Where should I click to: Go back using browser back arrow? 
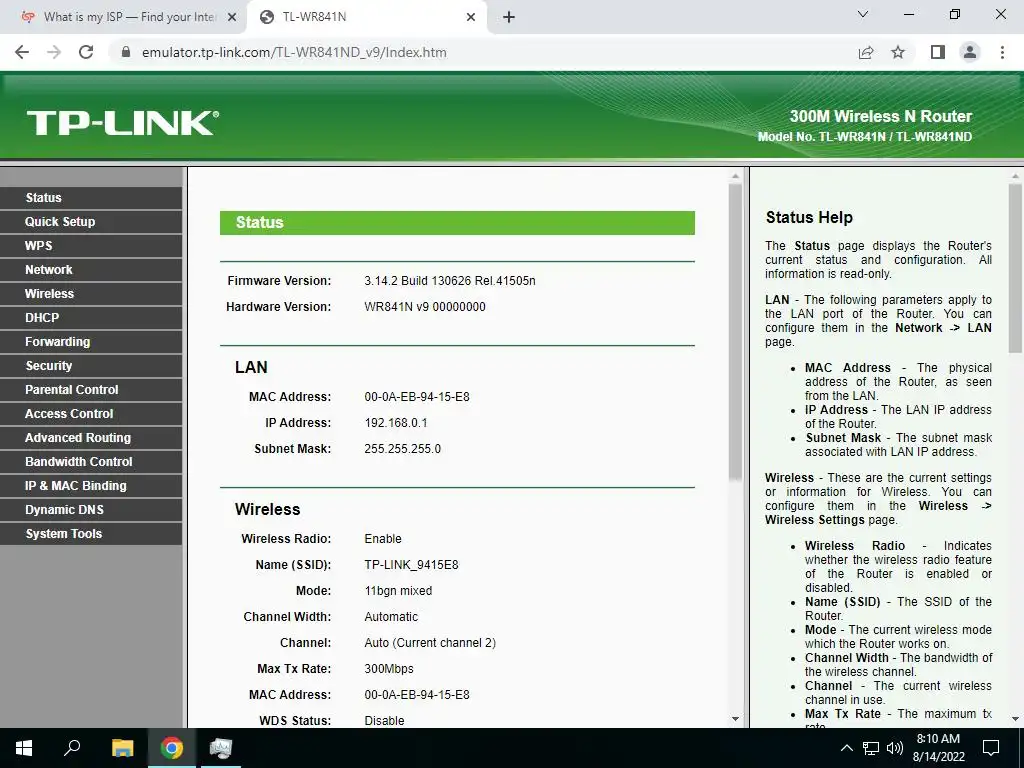coord(22,52)
